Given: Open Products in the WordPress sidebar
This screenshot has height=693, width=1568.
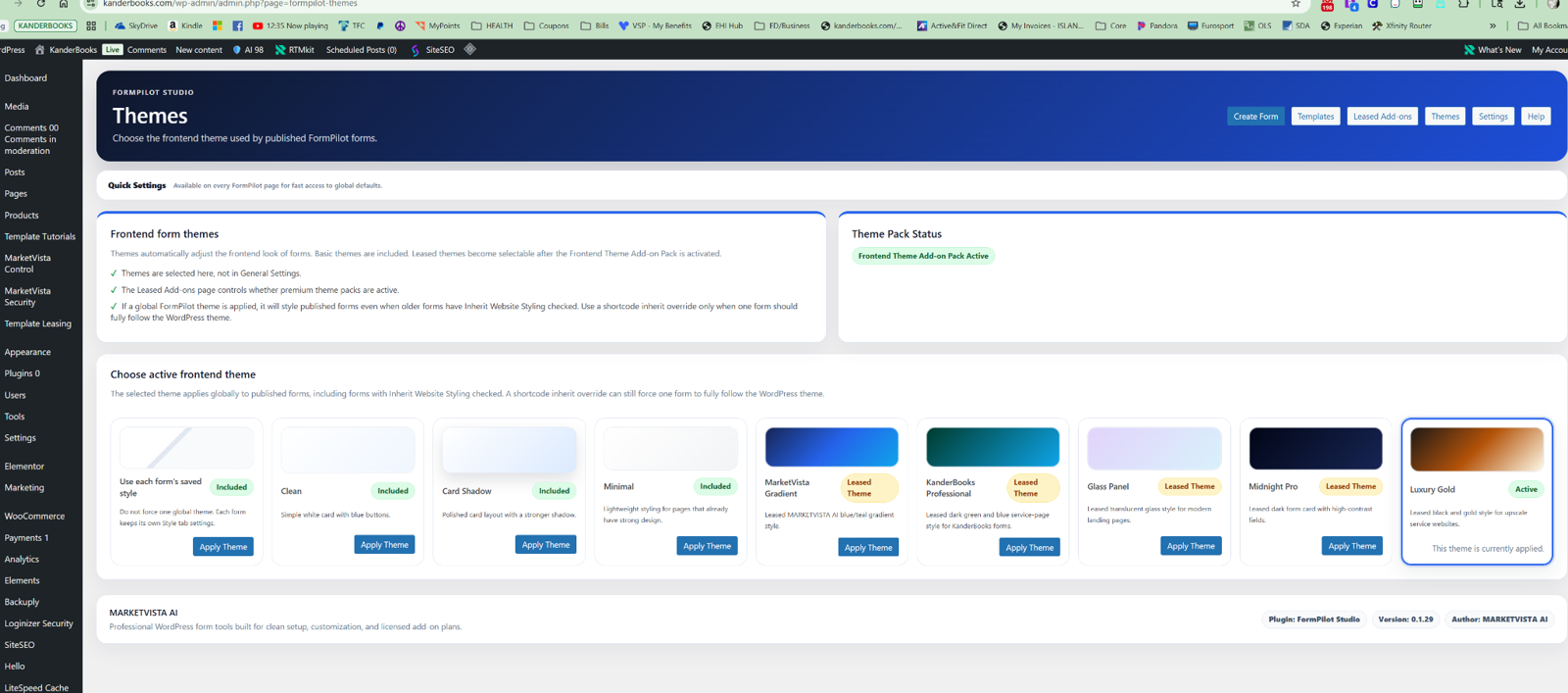Looking at the screenshot, I should [x=22, y=215].
